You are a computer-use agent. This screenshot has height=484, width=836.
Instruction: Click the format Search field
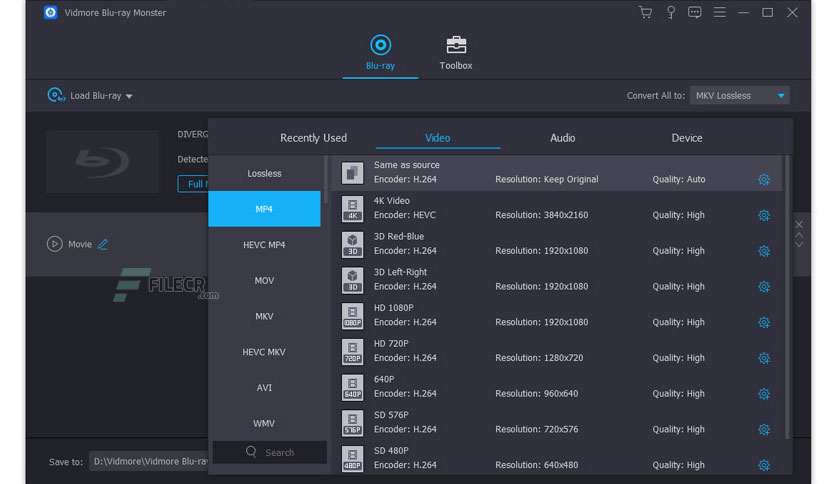point(270,453)
